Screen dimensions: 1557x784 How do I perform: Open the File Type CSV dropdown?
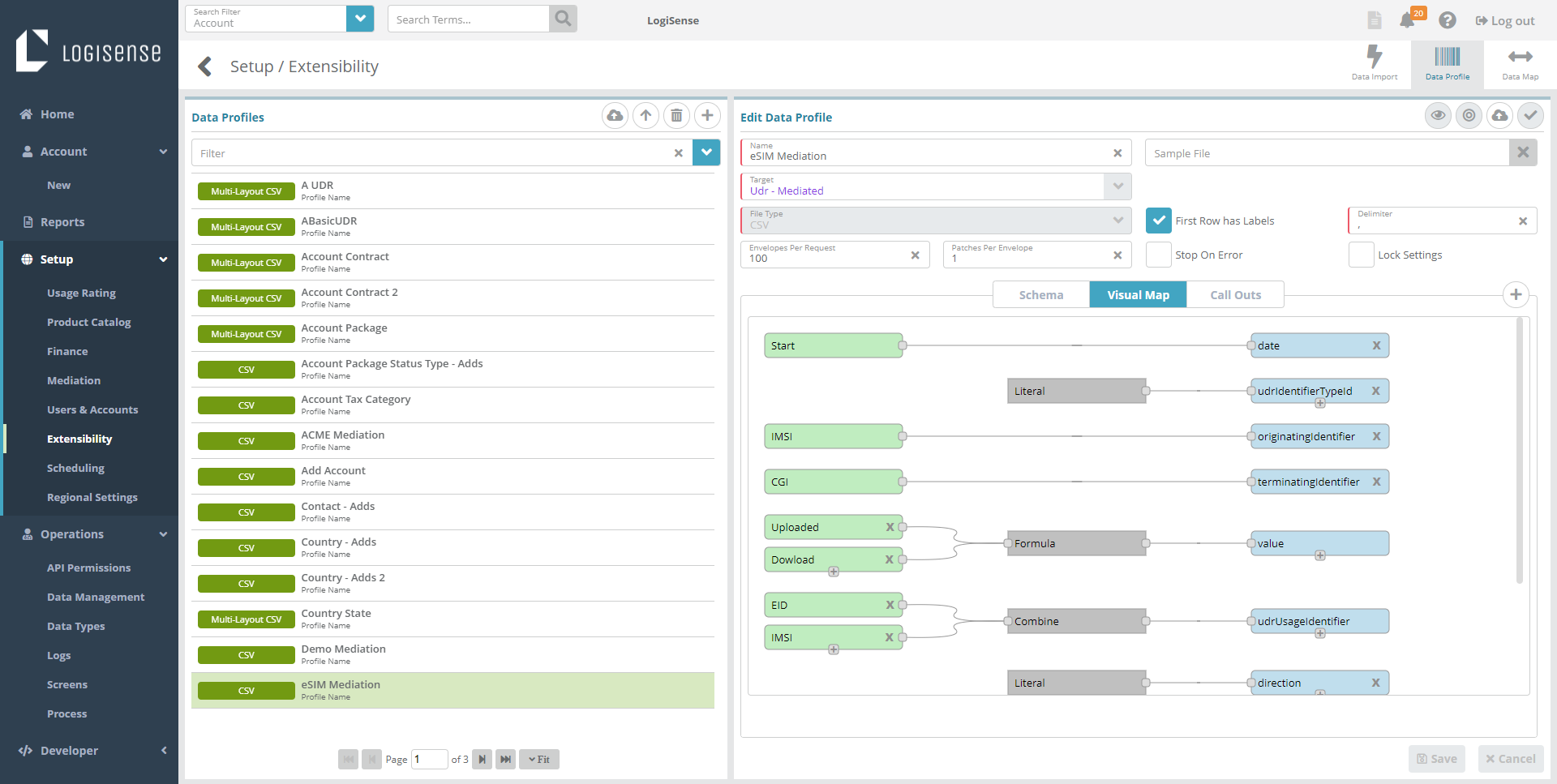(x=1117, y=221)
